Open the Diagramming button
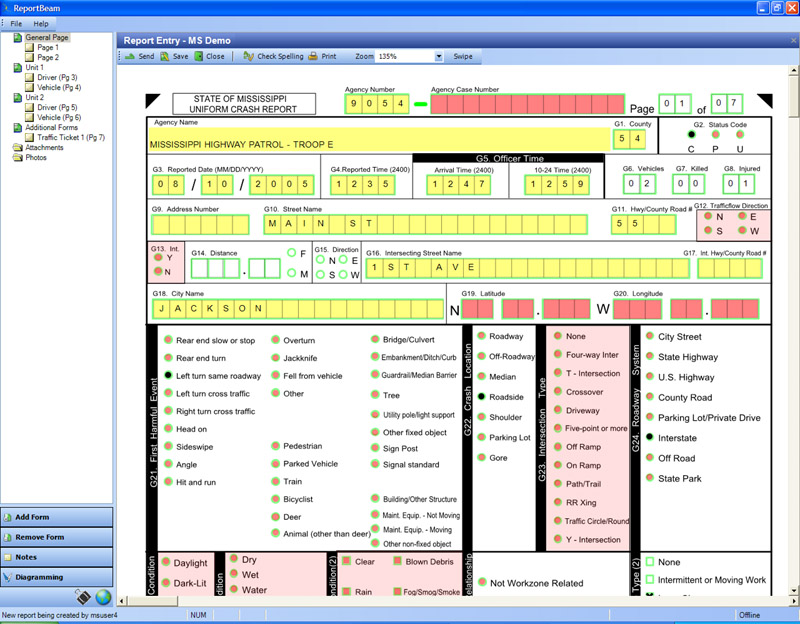The width and height of the screenshot is (800, 624). click(57, 577)
